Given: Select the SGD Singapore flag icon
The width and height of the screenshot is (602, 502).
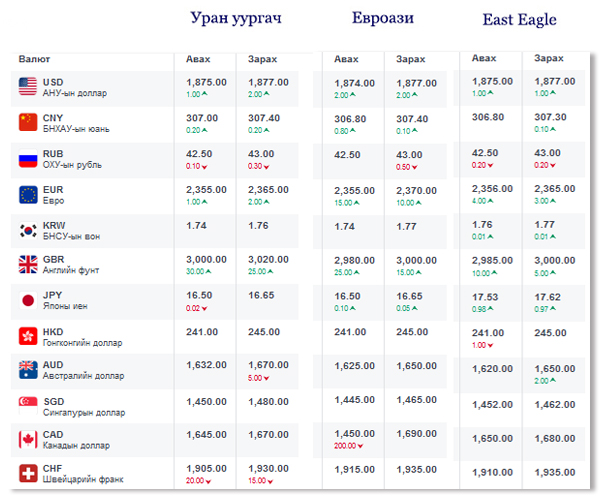Looking at the screenshot, I should click(x=28, y=406).
